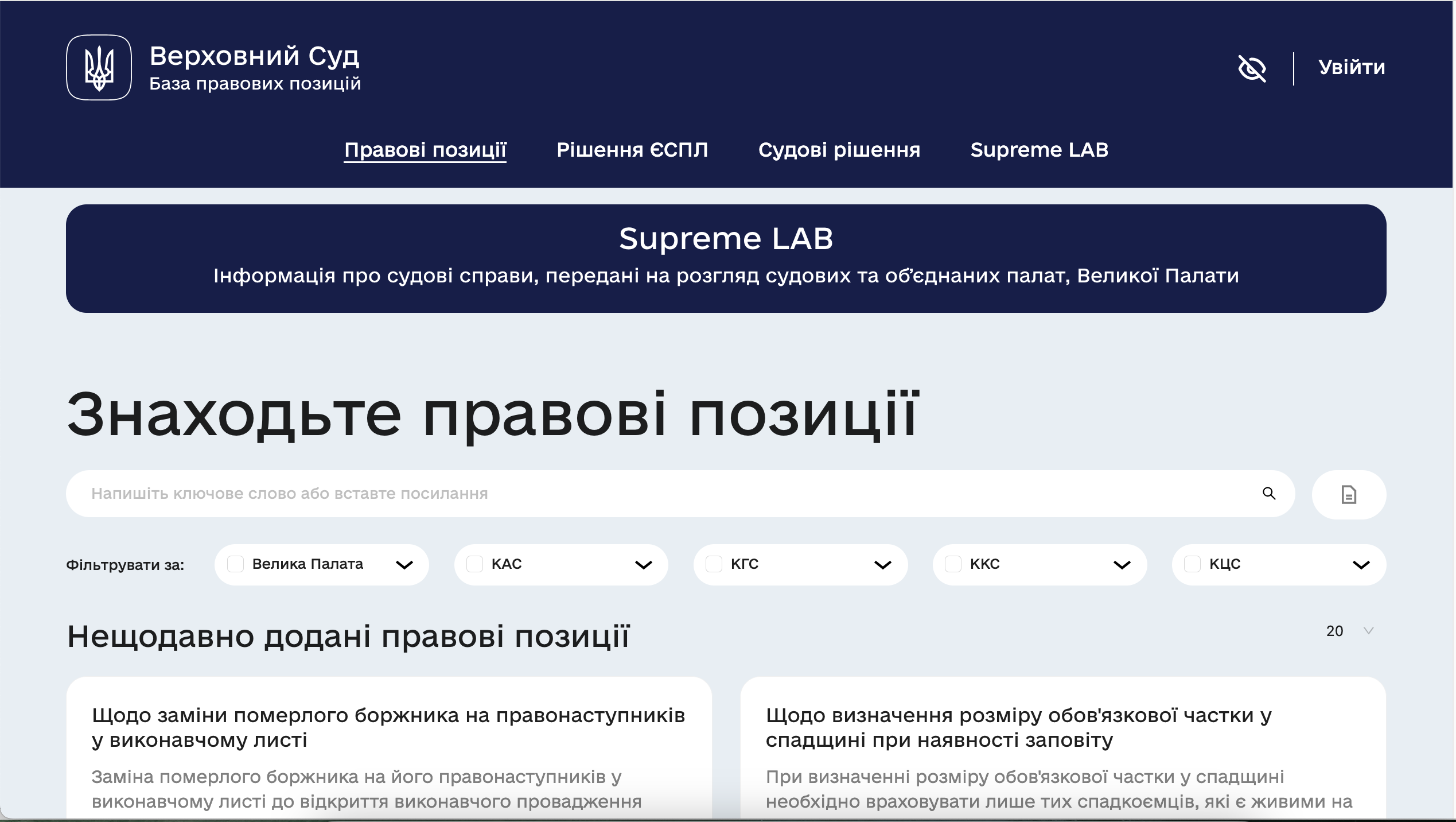
Task: Expand the КАС dropdown arrow
Action: (644, 565)
